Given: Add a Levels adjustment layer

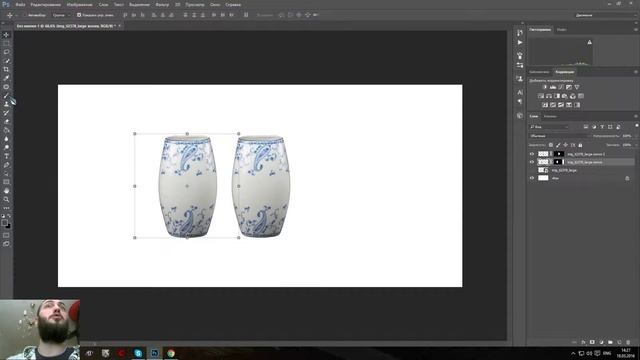Looking at the screenshot, I should click(x=553, y=87).
